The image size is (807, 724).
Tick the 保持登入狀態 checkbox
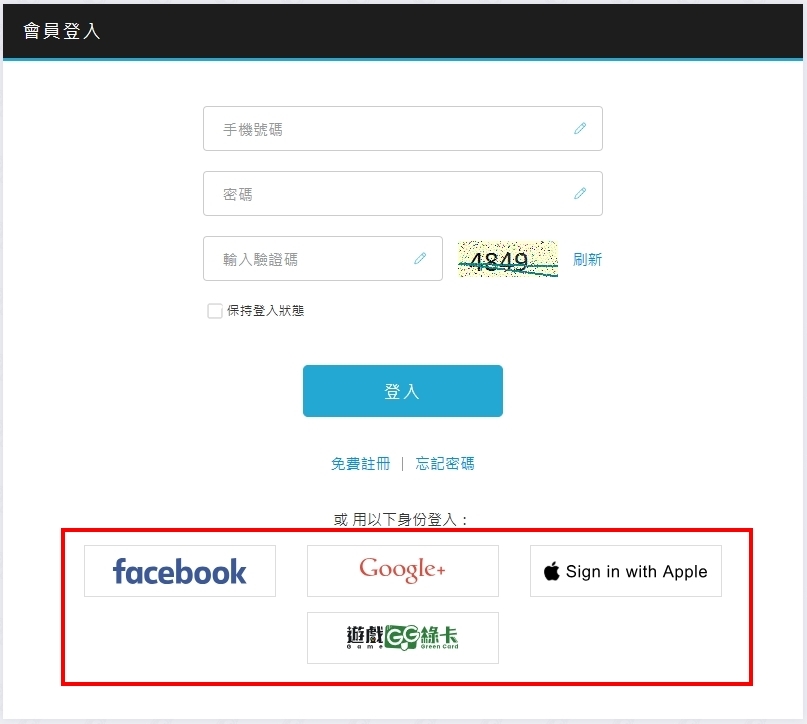215,311
